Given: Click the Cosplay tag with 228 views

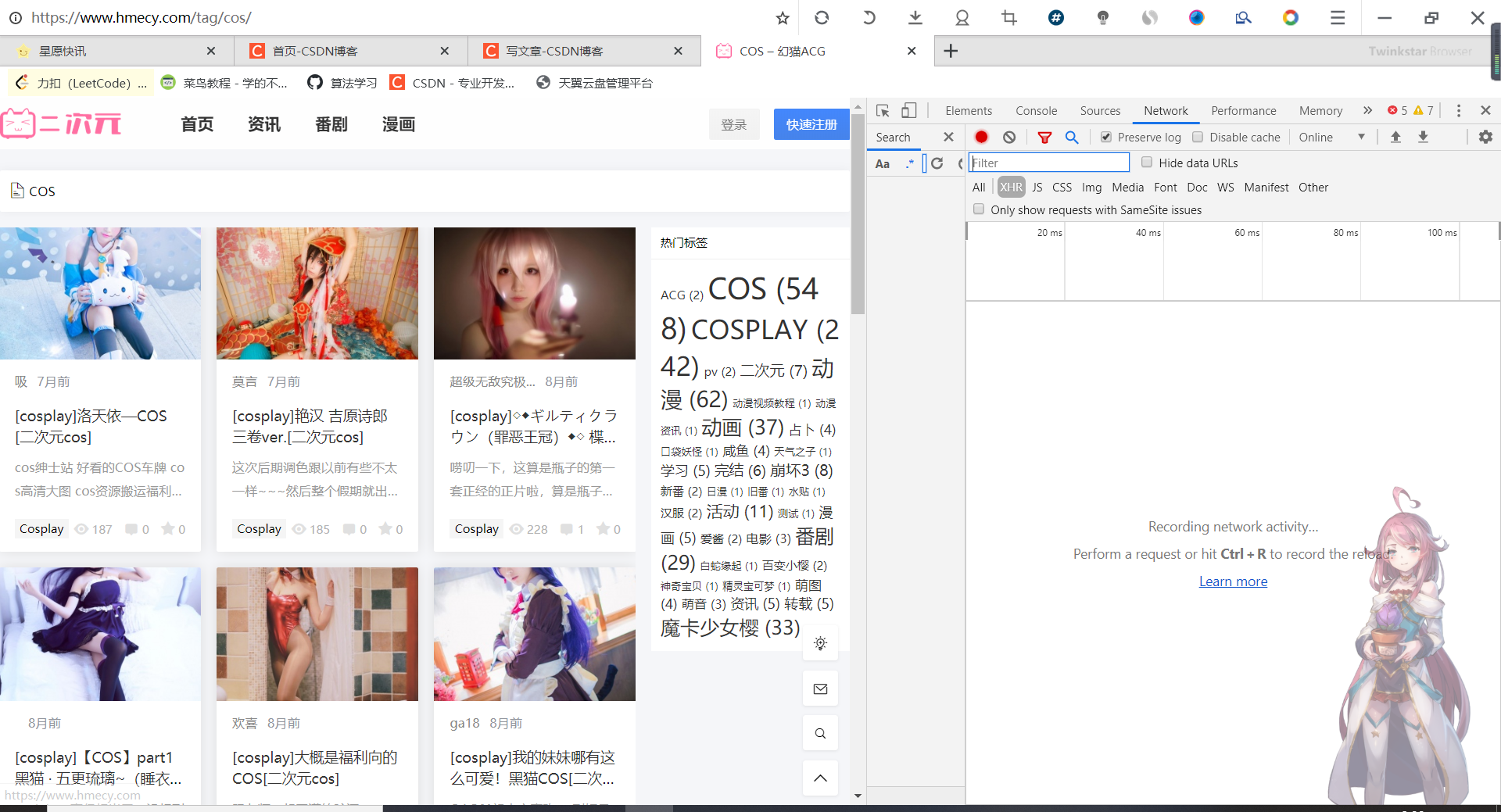Looking at the screenshot, I should [476, 529].
